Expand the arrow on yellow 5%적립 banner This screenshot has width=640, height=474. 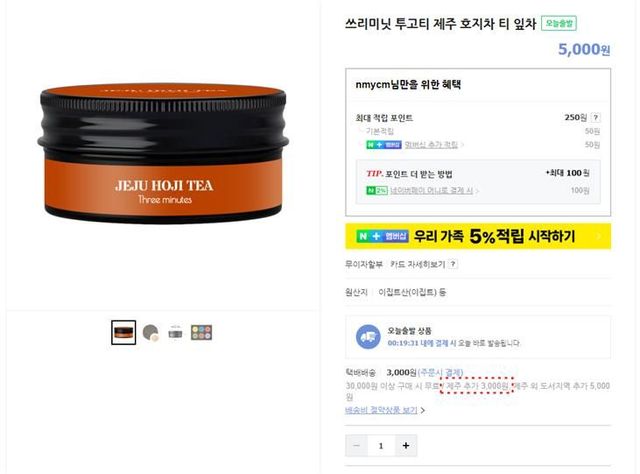(x=599, y=236)
